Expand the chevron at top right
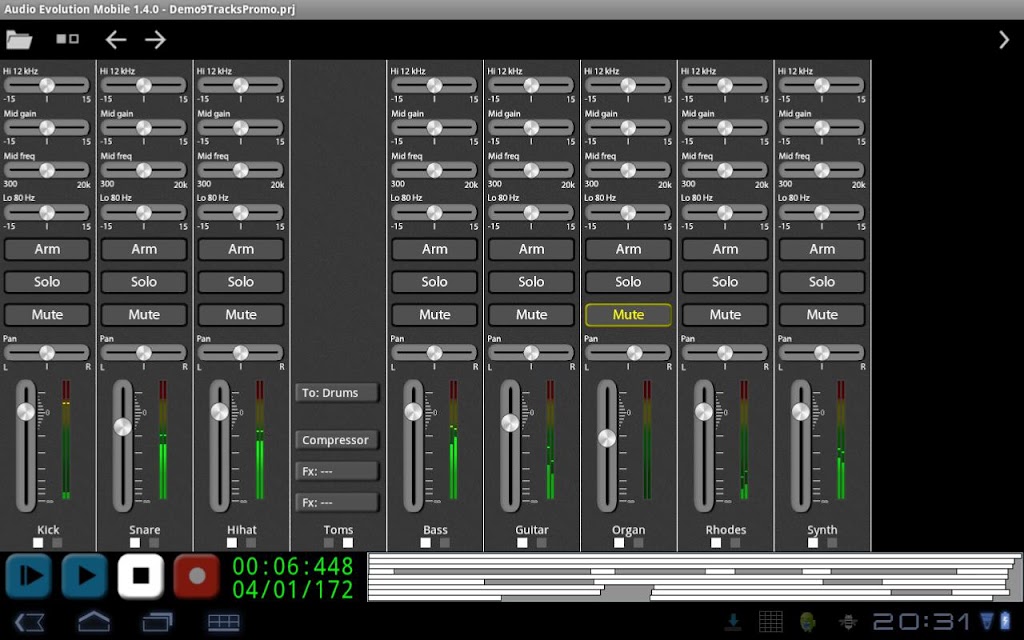The width and height of the screenshot is (1024, 640). tap(1004, 40)
